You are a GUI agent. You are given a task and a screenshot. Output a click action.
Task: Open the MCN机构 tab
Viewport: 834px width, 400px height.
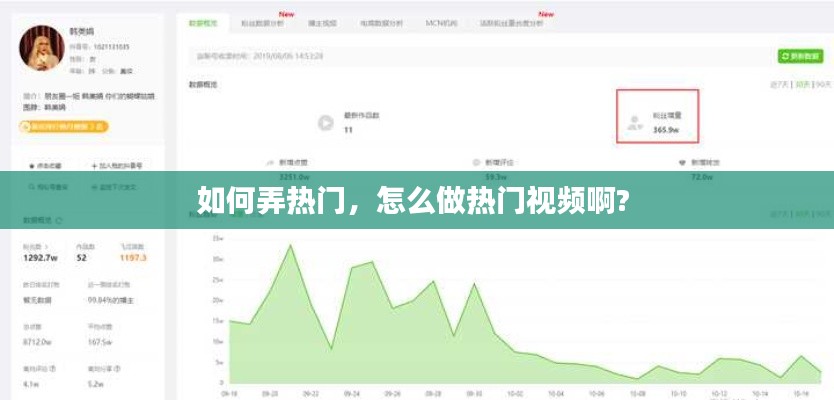point(441,21)
